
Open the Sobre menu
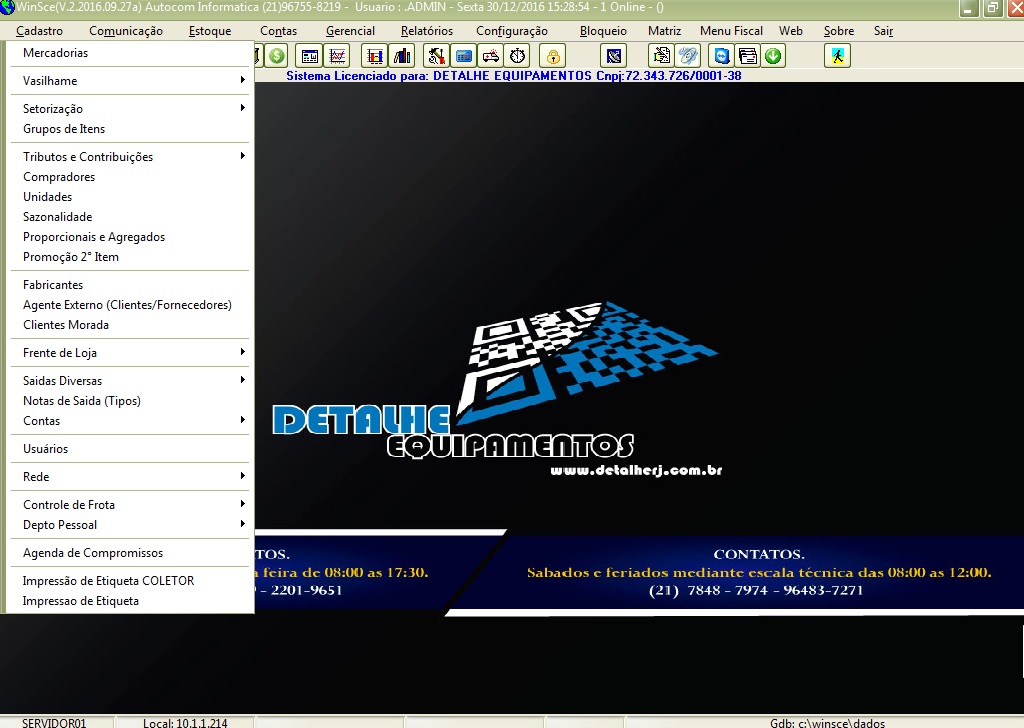[x=839, y=31]
